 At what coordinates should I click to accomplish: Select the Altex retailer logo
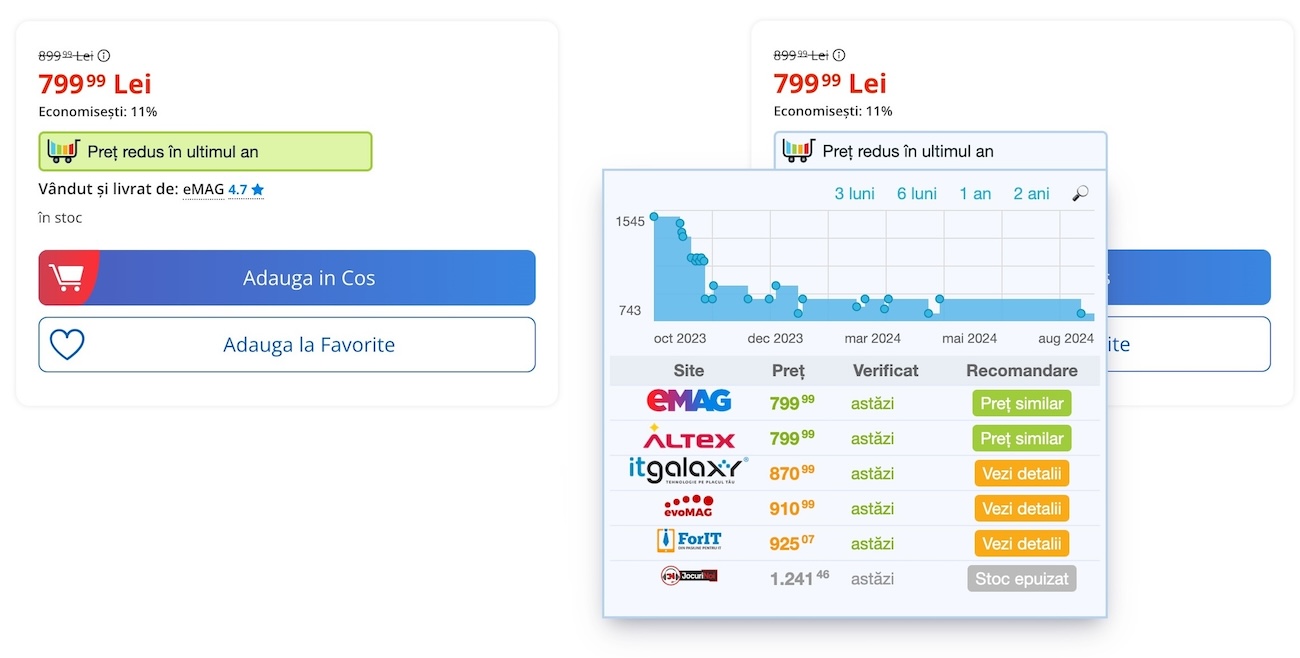pyautogui.click(x=688, y=438)
